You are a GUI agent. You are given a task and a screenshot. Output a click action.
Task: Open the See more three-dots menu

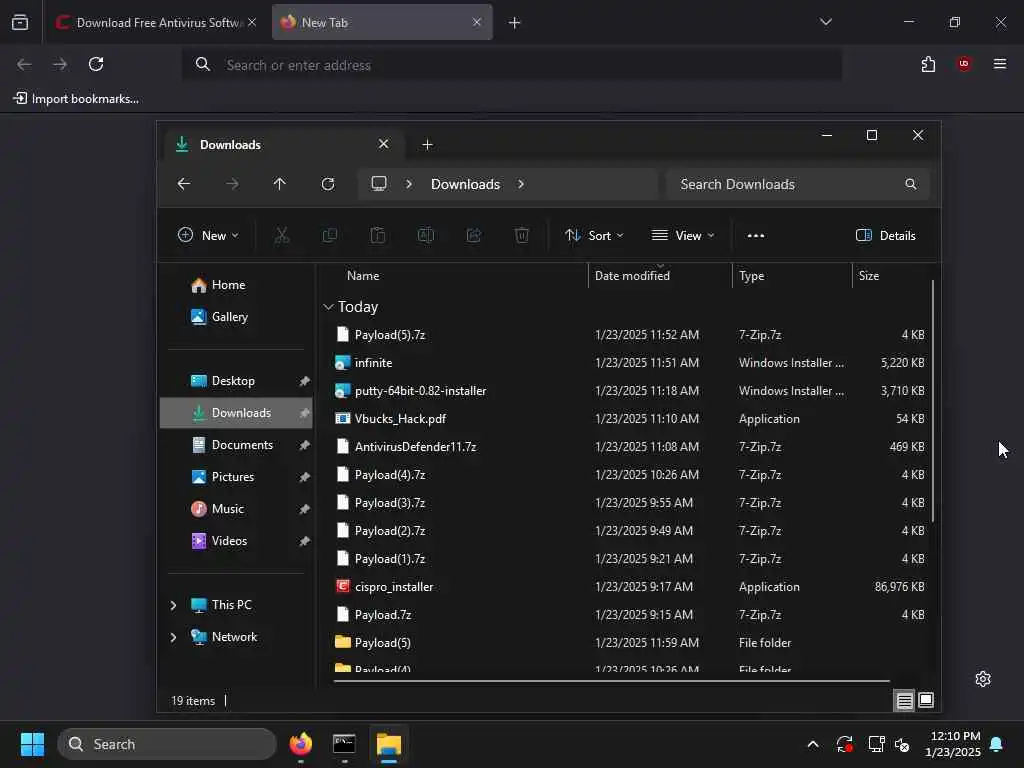(756, 236)
